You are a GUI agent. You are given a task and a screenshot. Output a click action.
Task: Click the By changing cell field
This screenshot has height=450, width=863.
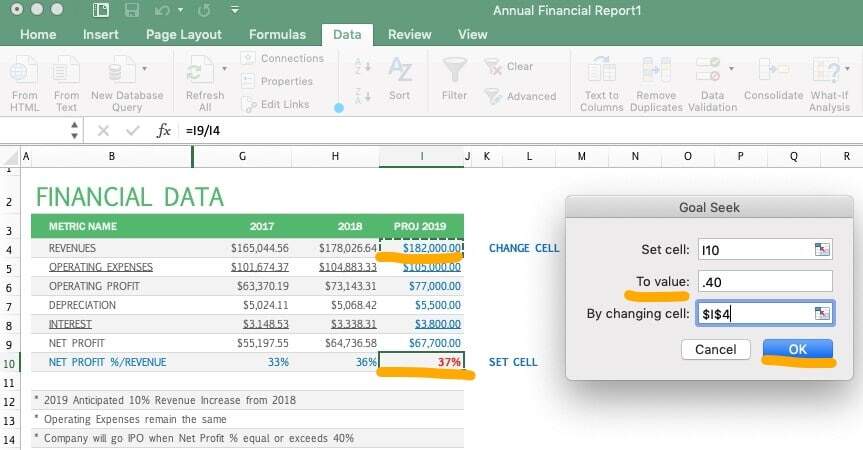(x=765, y=314)
